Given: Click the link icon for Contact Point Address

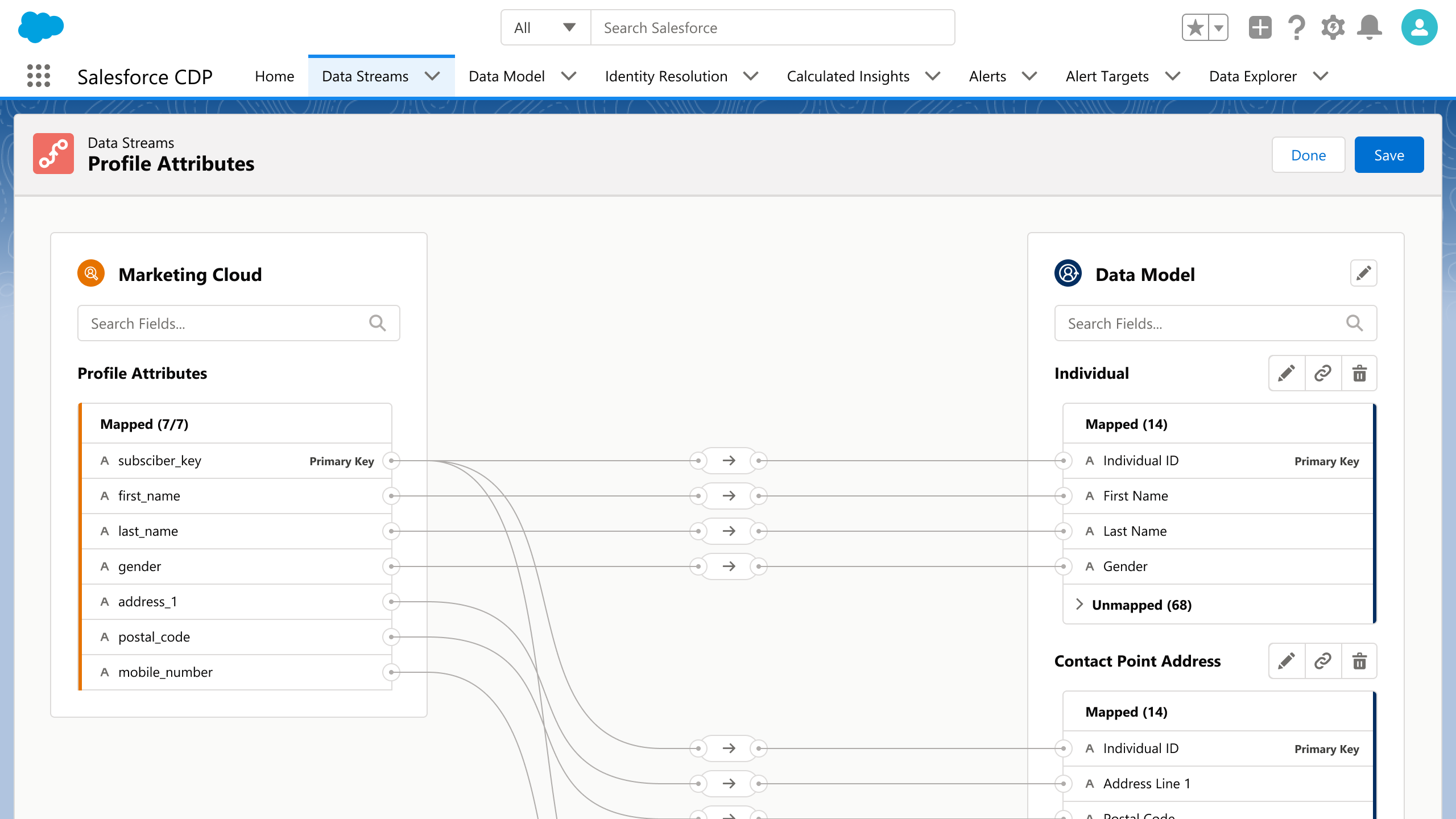Looking at the screenshot, I should point(1322,661).
